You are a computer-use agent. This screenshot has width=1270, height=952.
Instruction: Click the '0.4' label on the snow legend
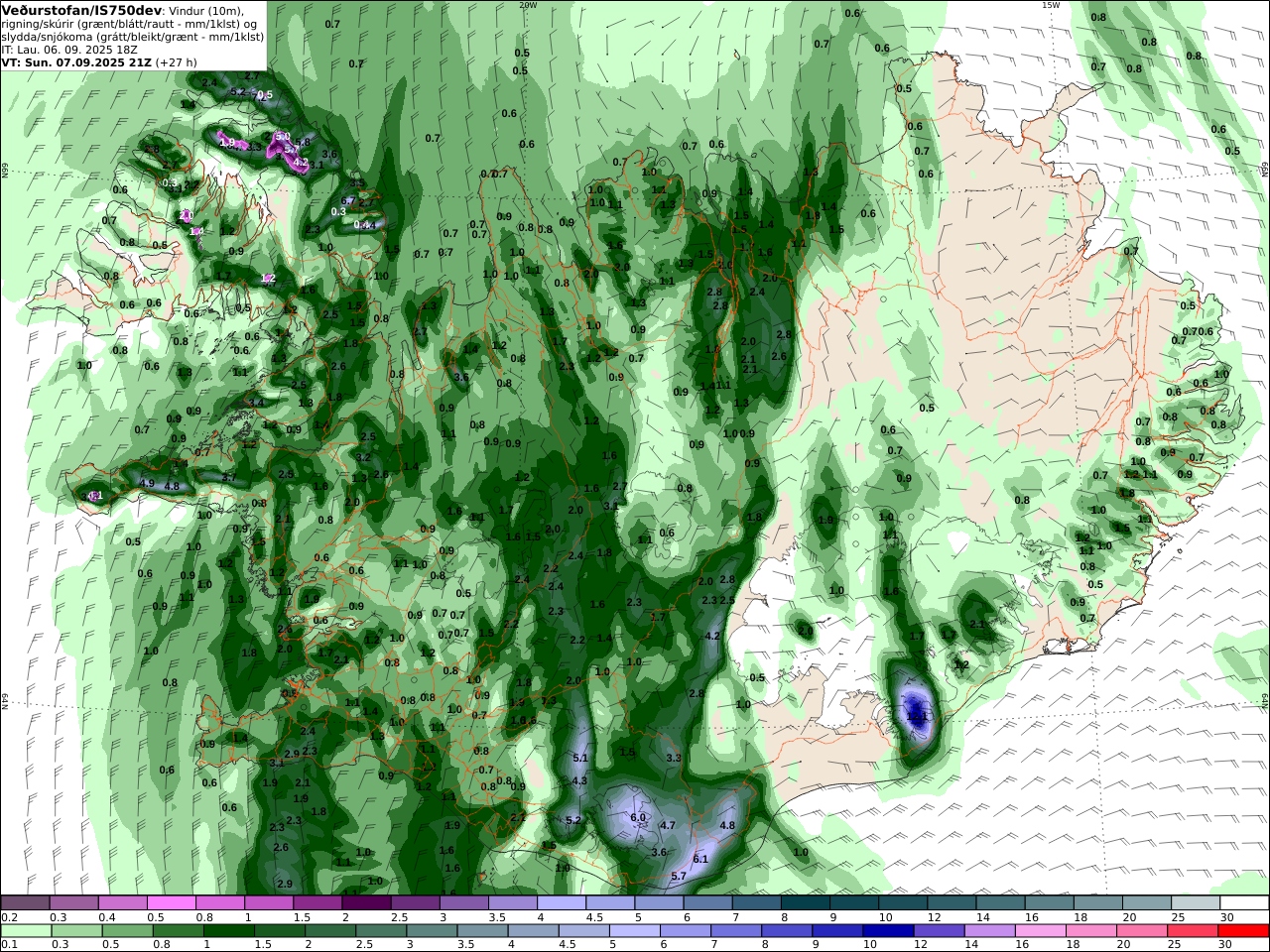click(106, 917)
